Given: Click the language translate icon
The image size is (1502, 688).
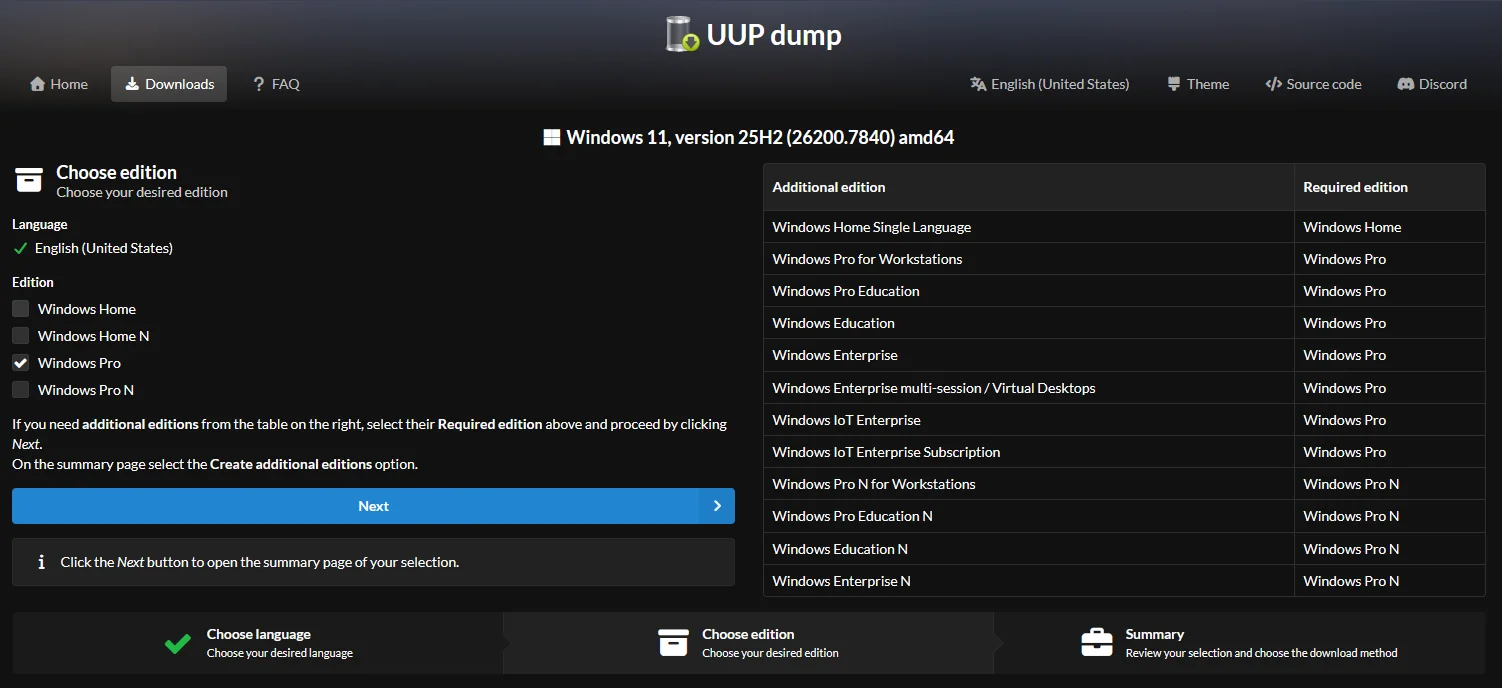Looking at the screenshot, I should tap(978, 84).
